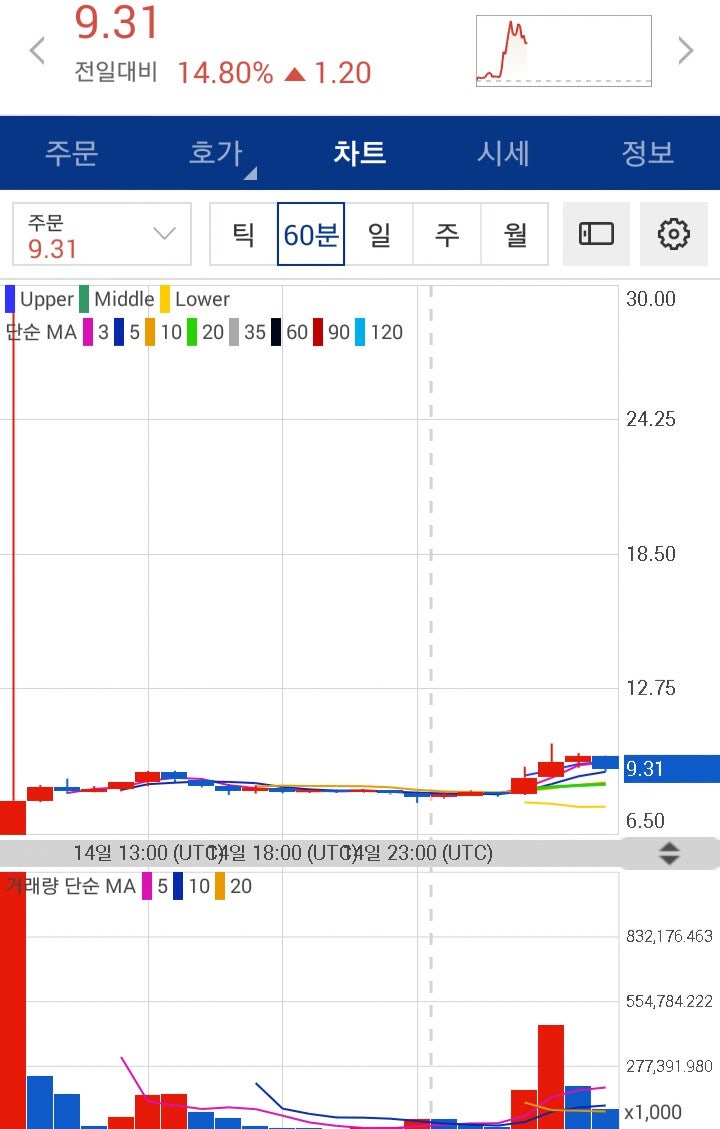Switch to the 시세 tab
The height and width of the screenshot is (1129, 720).
[504, 153]
